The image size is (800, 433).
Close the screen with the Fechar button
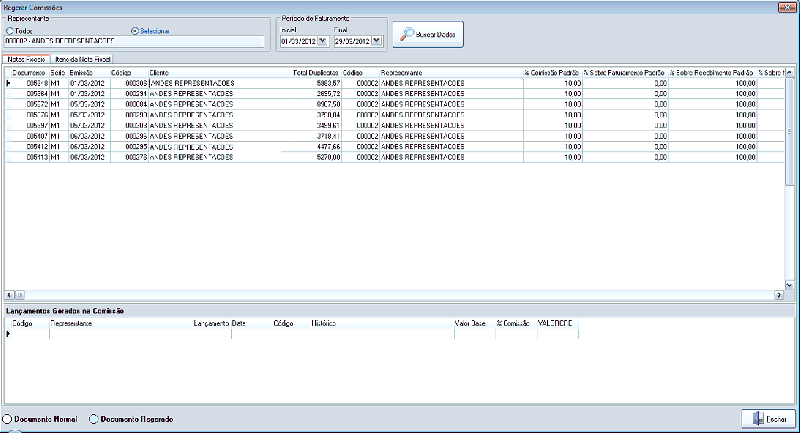tap(768, 419)
